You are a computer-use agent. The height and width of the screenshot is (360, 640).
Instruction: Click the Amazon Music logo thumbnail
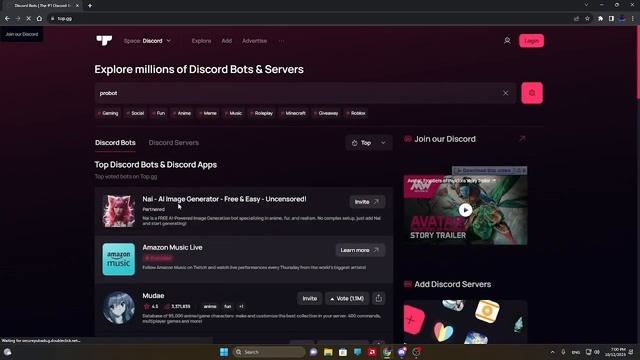[x=118, y=259]
